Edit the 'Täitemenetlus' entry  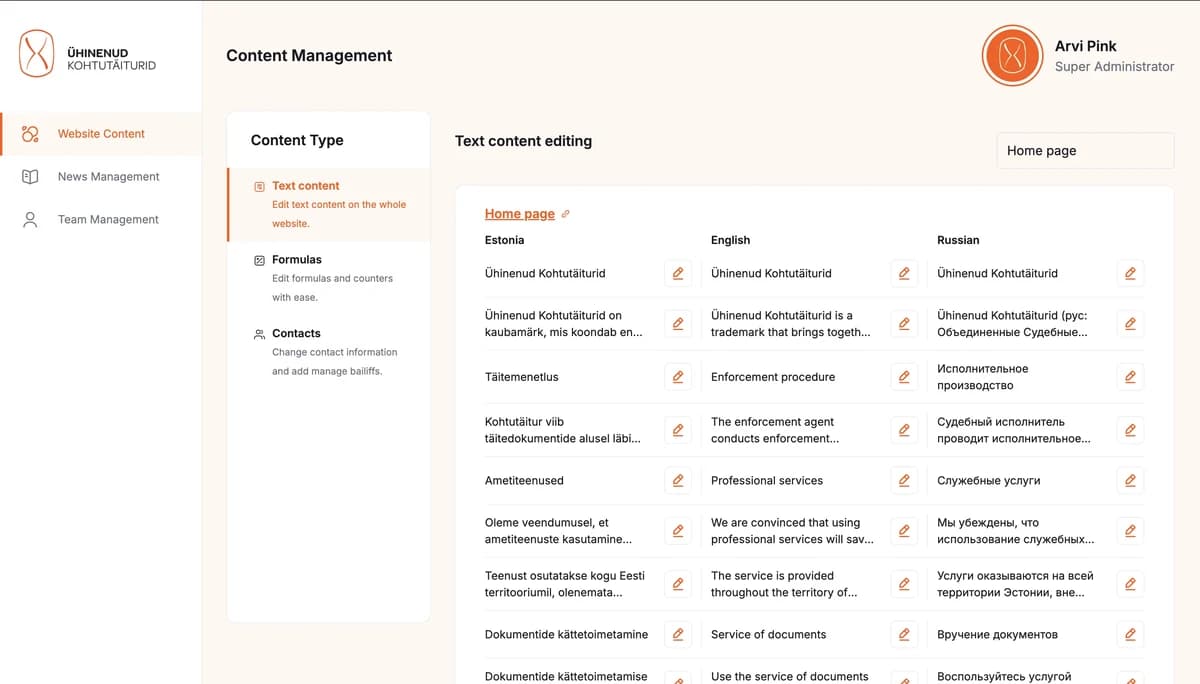(x=678, y=377)
